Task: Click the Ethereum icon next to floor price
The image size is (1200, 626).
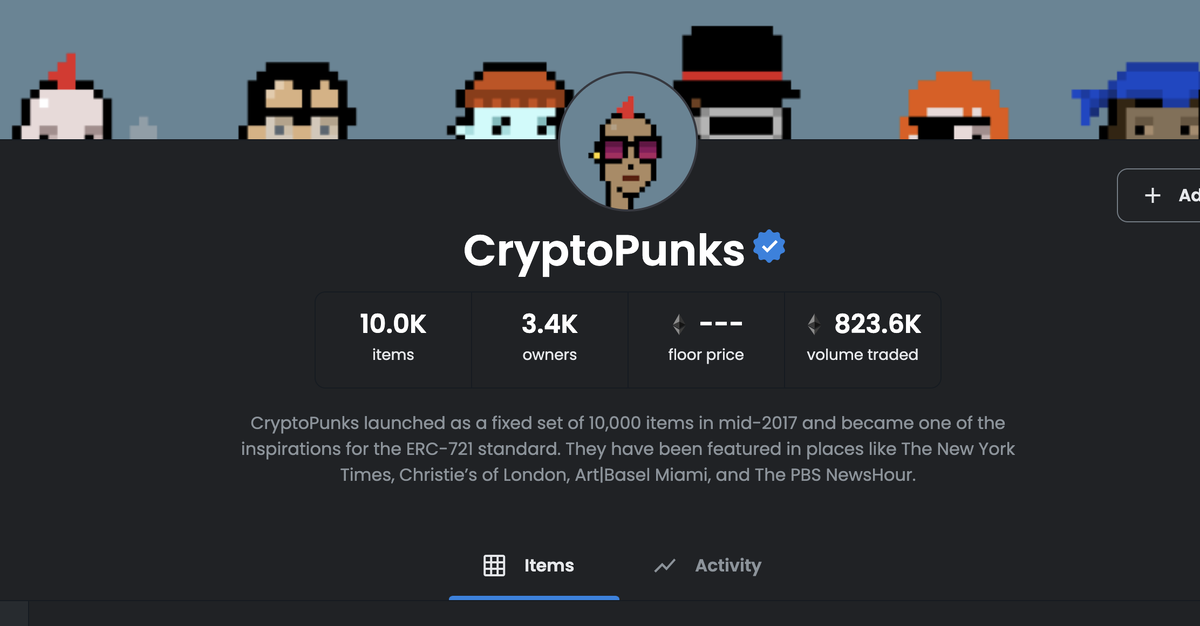Action: tap(678, 324)
